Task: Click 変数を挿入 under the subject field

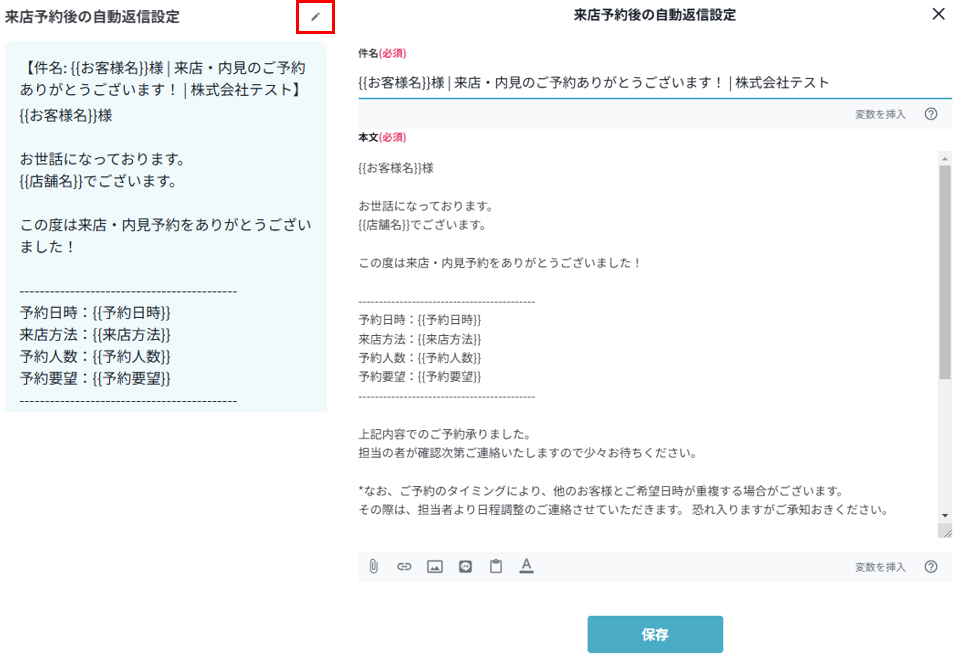Action: [x=880, y=114]
